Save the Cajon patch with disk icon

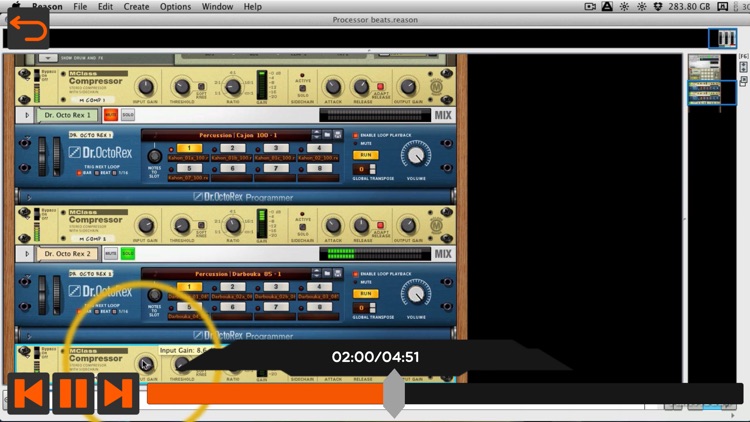(x=338, y=135)
